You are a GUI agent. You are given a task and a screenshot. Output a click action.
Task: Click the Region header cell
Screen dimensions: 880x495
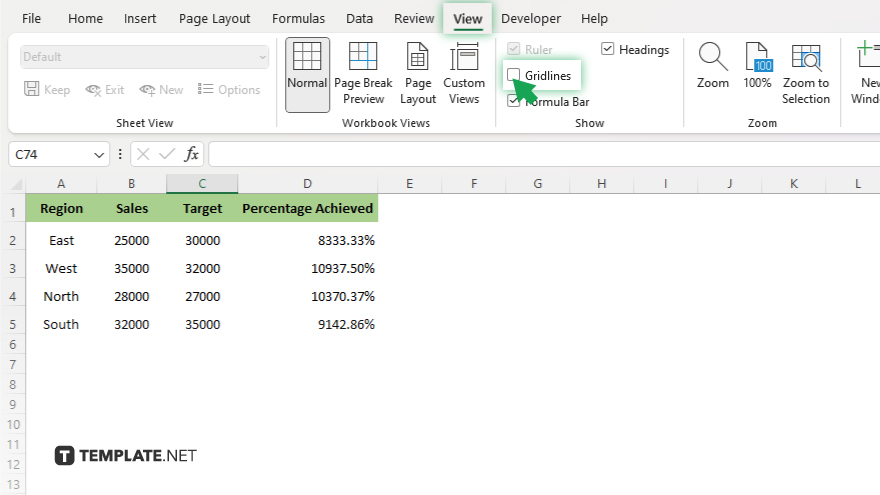pos(61,208)
